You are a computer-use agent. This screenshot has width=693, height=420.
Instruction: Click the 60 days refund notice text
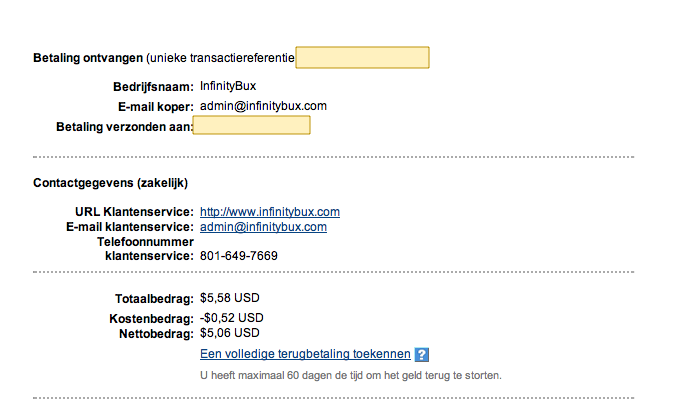coord(351,375)
